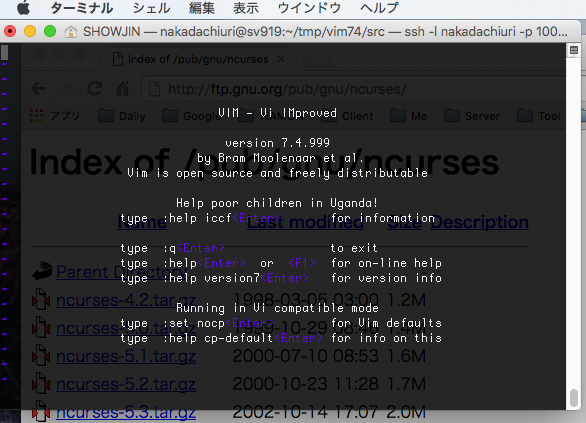The width and height of the screenshot is (586, 423).
Task: Click the '<F1>' key hint in Vim
Action: (302, 263)
